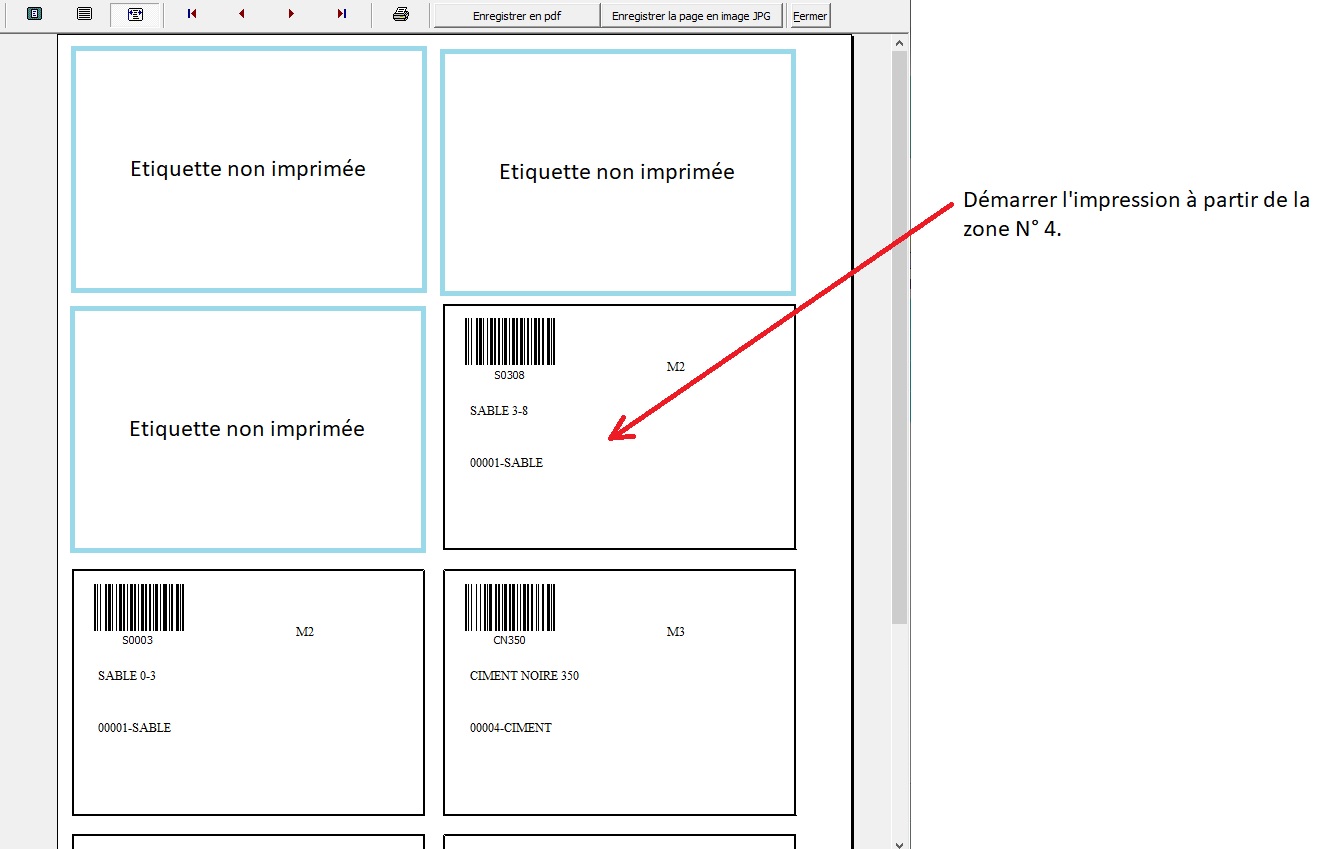Screen dimensions: 1320x849
Task: Click the 00004-CIMENT text
Action: [x=511, y=728]
